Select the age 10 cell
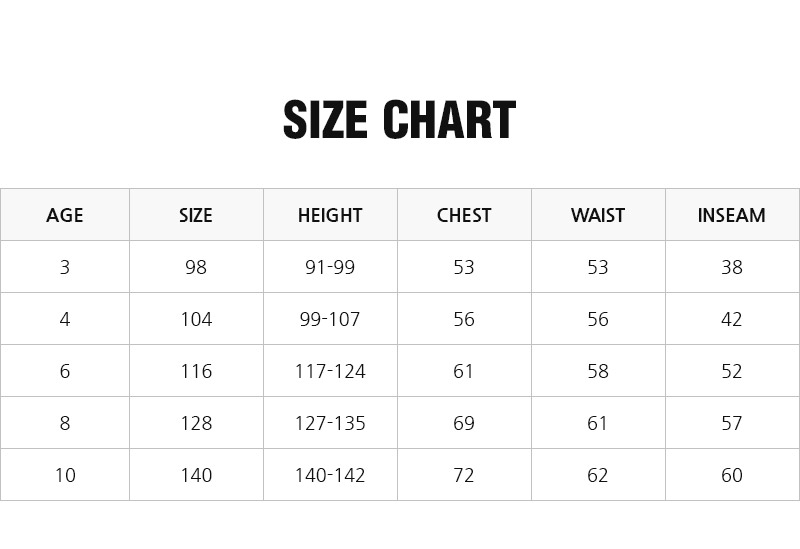This screenshot has height=549, width=800. pyautogui.click(x=65, y=475)
